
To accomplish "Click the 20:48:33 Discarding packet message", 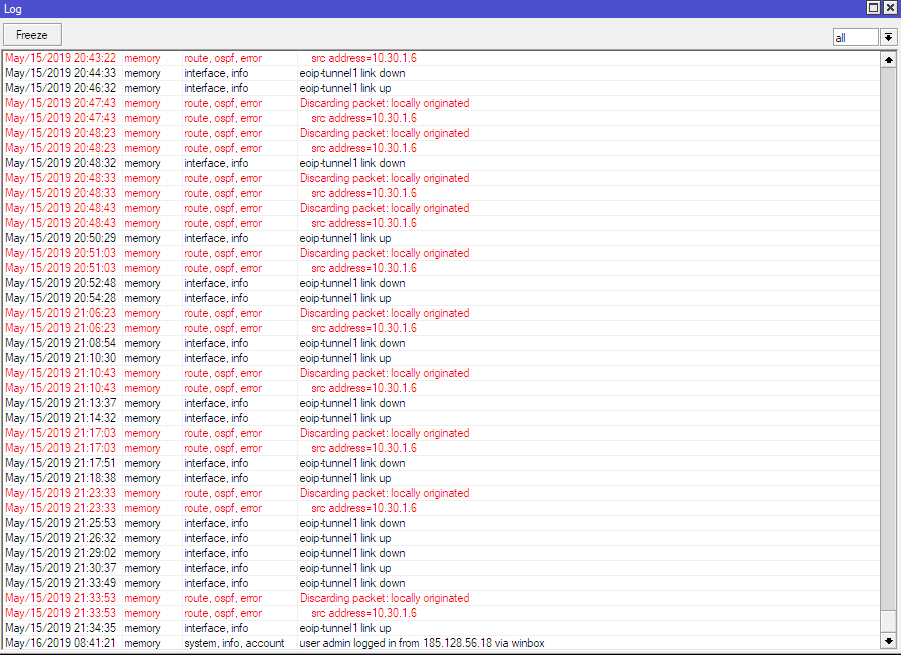I will pyautogui.click(x=384, y=179).
